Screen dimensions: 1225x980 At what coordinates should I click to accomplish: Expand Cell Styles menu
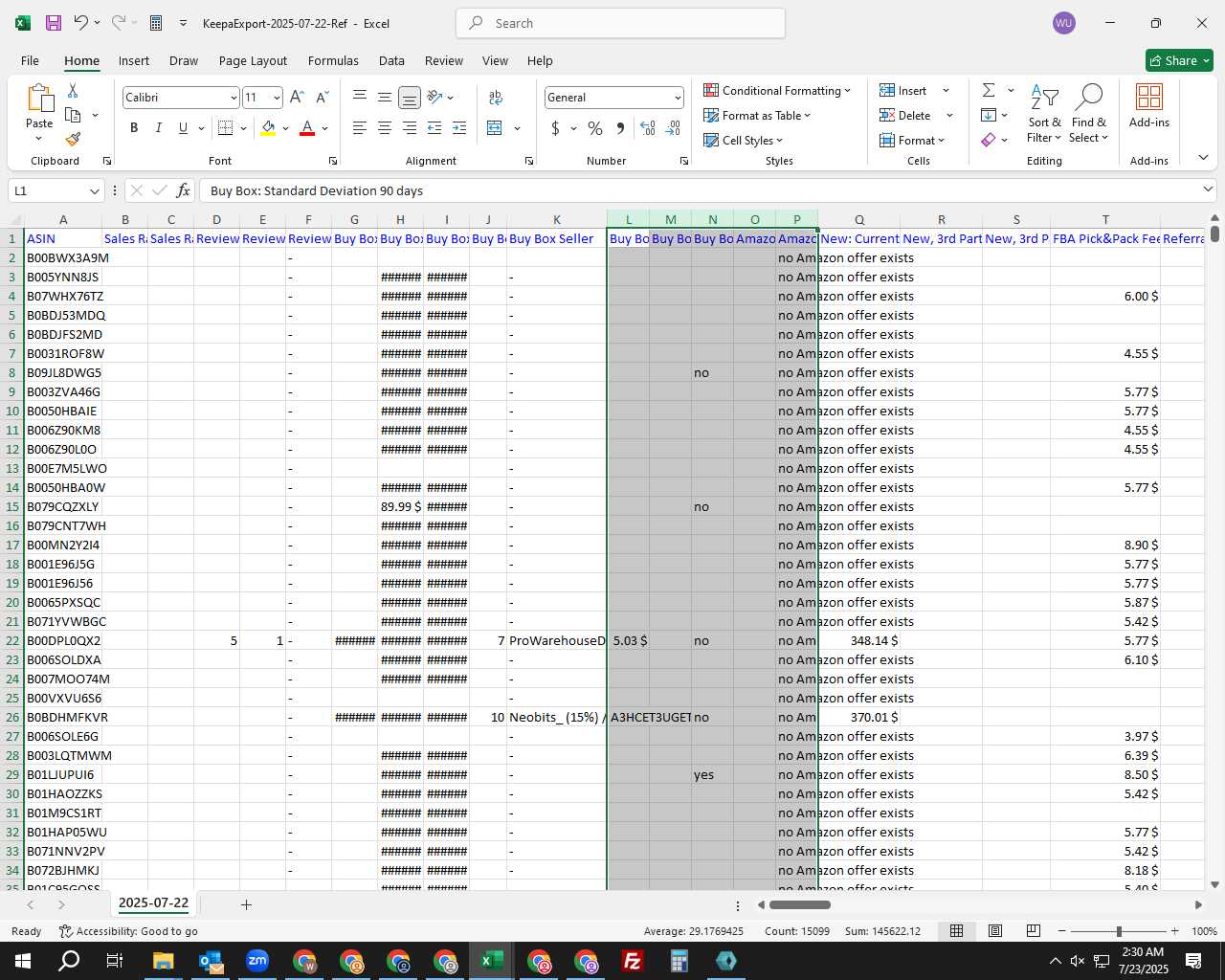(744, 141)
